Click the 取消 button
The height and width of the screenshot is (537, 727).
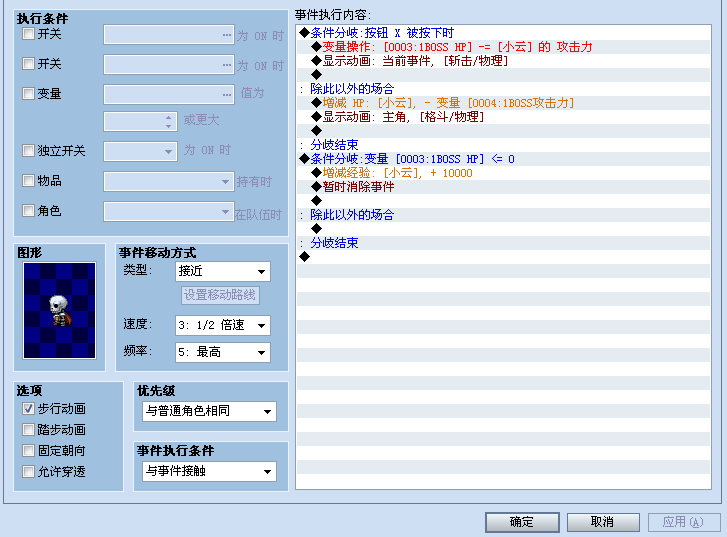[603, 522]
